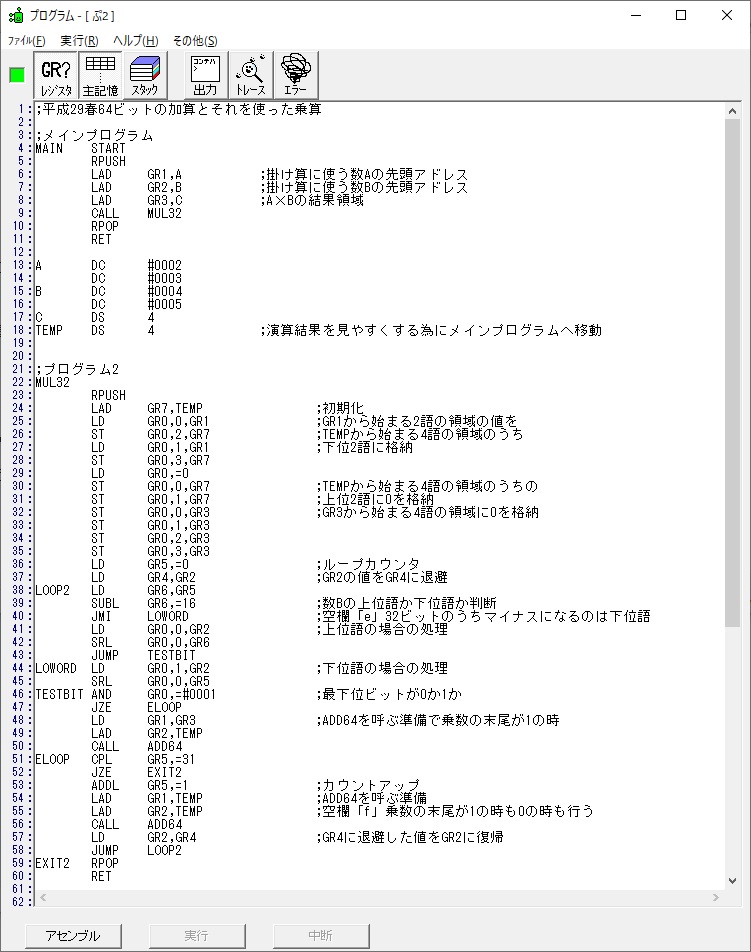The height and width of the screenshot is (952, 751).
Task: Click the CALL MUL32 line
Action: tap(137, 213)
